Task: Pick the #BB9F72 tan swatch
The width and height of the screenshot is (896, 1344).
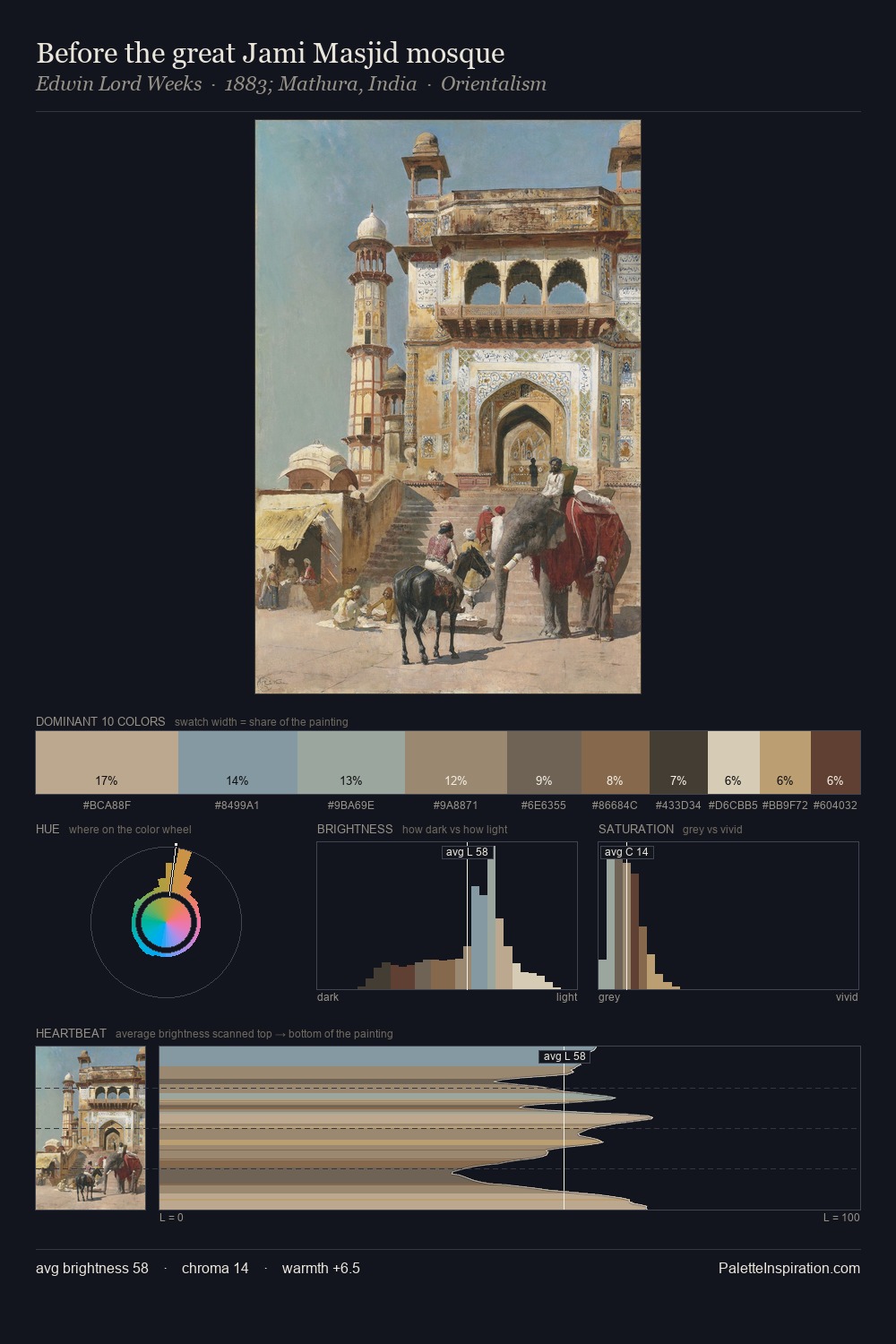Action: 785,762
